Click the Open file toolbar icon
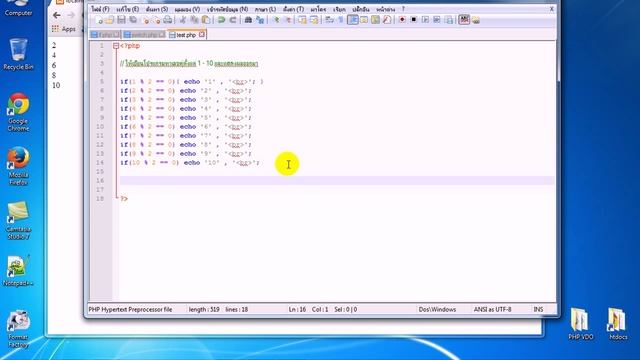 (109, 20)
